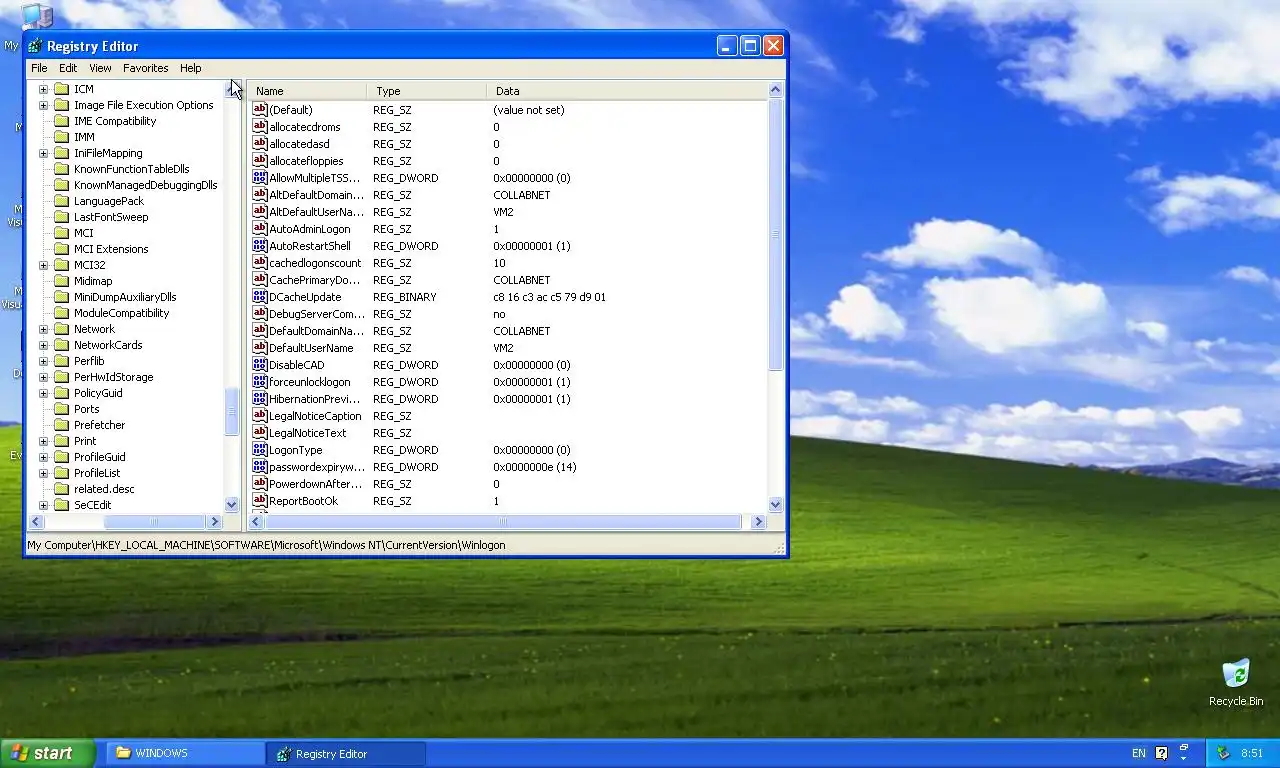Open the Recycle Bin desktop icon
The width and height of the screenshot is (1280, 768).
1236,674
